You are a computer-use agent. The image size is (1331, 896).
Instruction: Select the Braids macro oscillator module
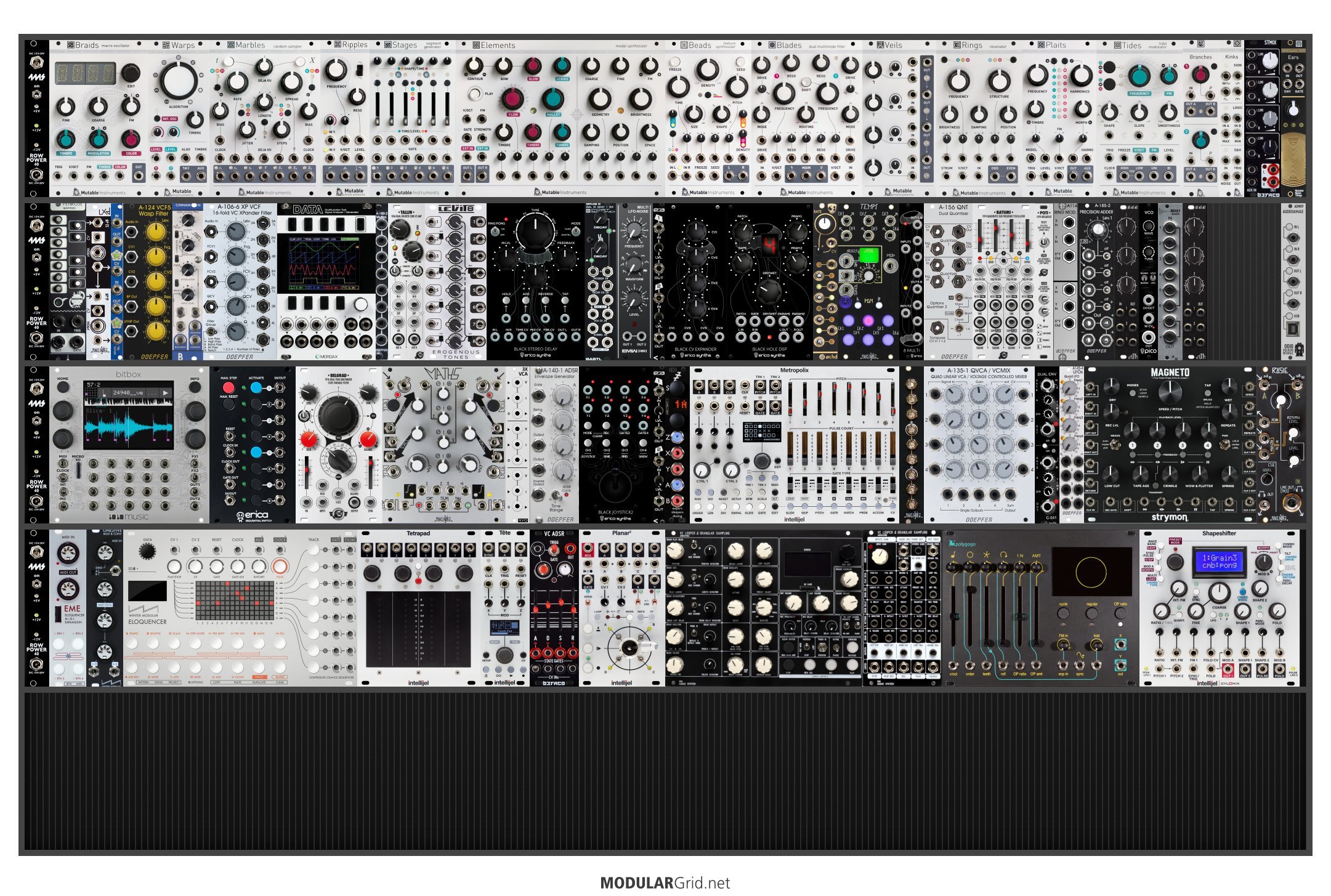point(99,118)
